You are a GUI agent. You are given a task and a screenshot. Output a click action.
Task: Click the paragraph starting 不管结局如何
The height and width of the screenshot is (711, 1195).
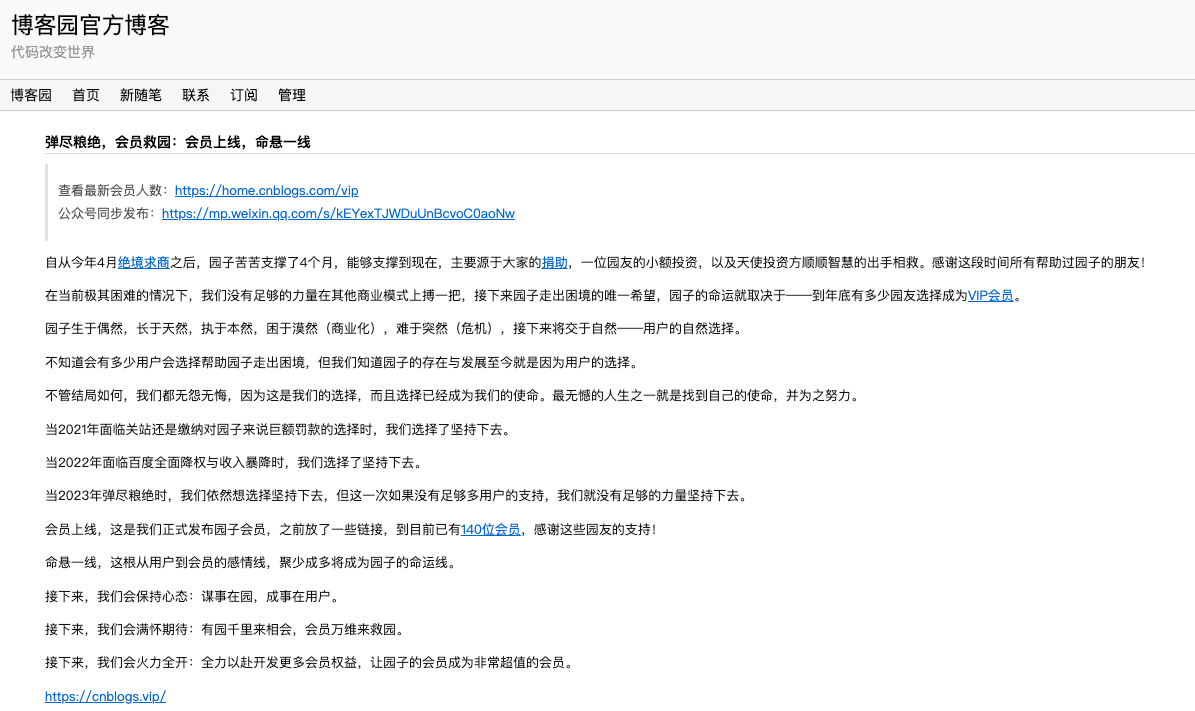pyautogui.click(x=454, y=396)
